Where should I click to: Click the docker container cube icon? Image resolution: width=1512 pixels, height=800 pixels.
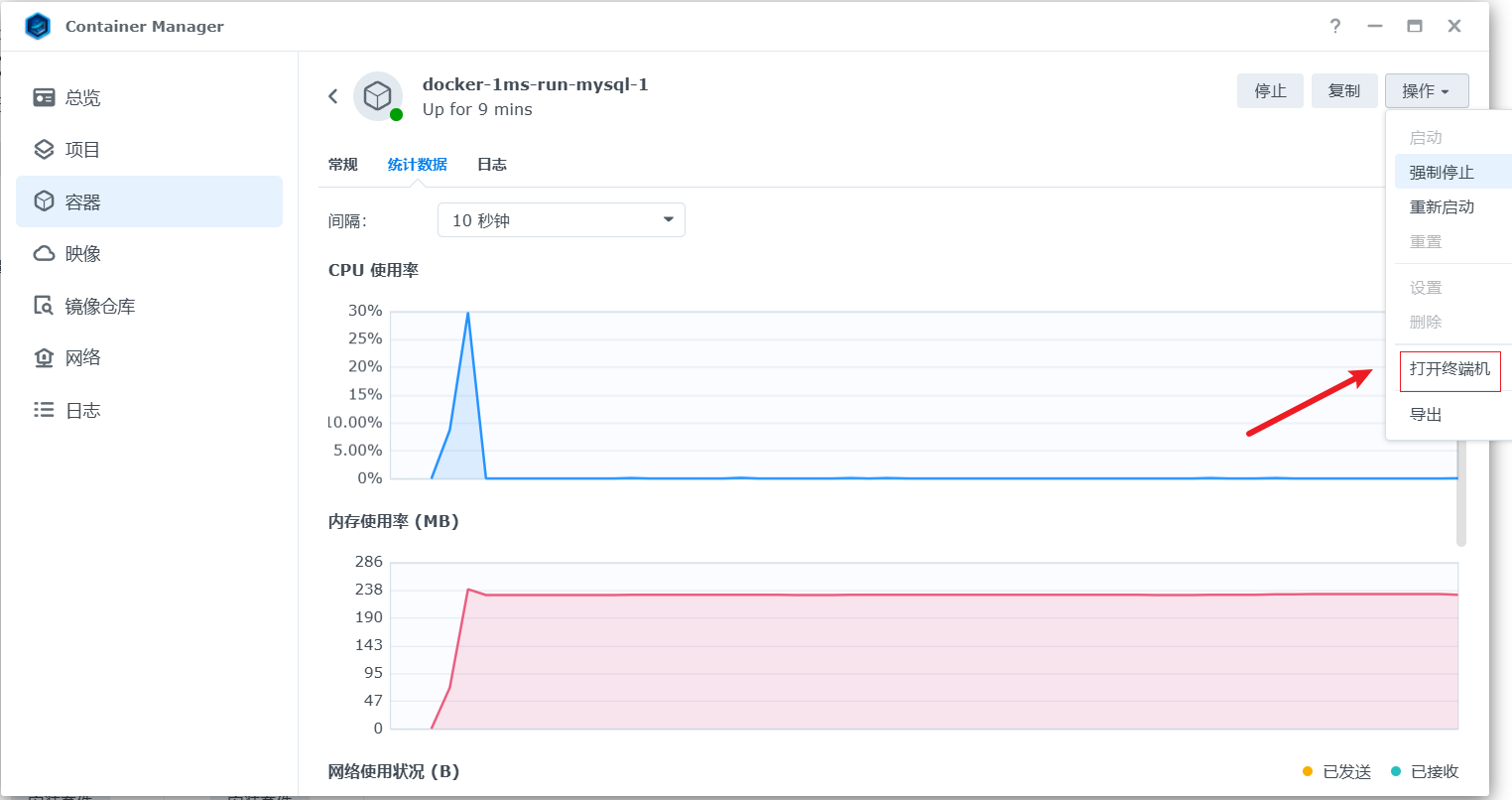(x=377, y=94)
